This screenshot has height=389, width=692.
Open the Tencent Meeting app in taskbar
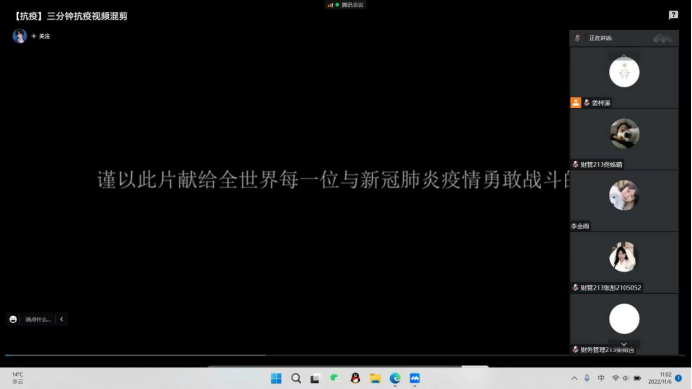click(x=415, y=378)
